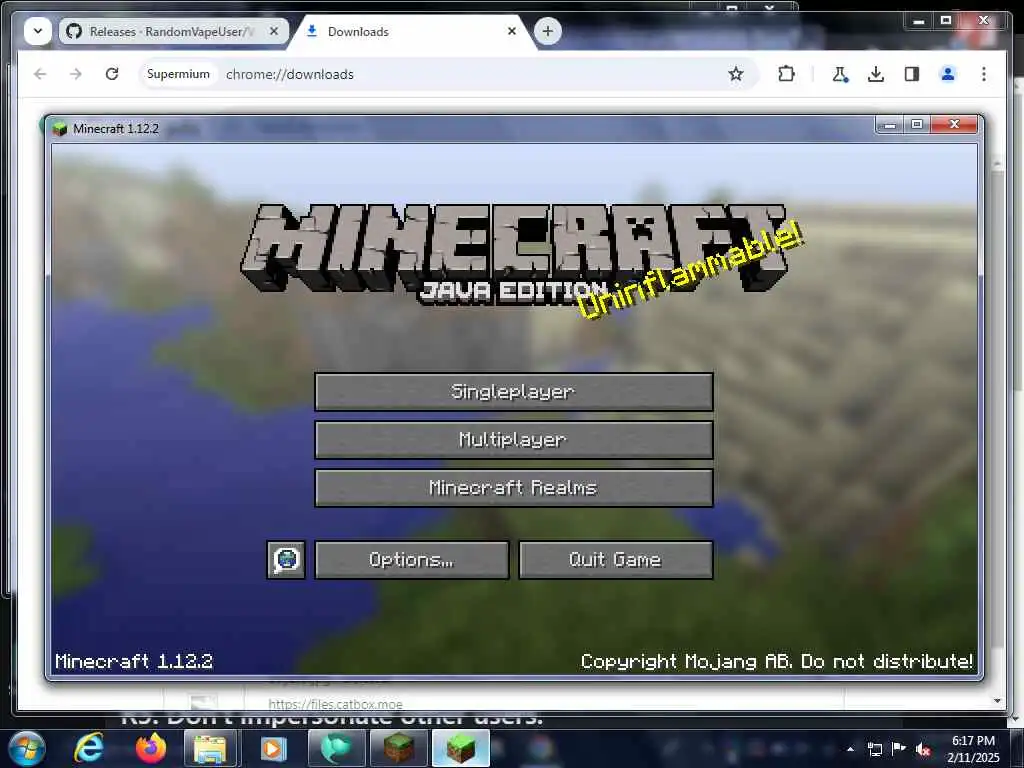Click Quit Game button
Viewport: 1024px width, 768px height.
point(616,560)
